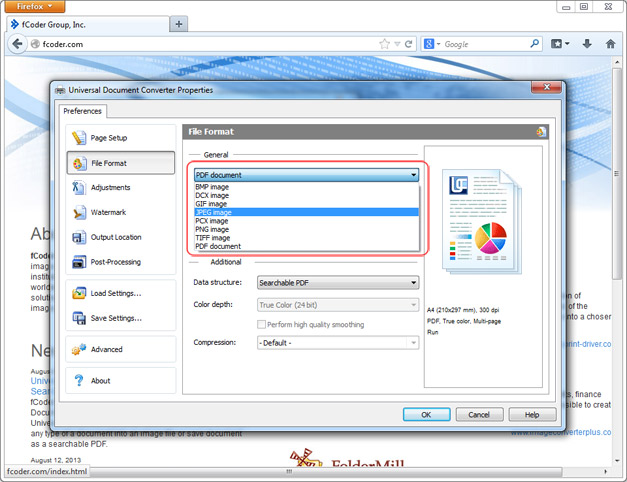Click the Google search engine icon
The height and width of the screenshot is (482, 627).
pyautogui.click(x=429, y=44)
